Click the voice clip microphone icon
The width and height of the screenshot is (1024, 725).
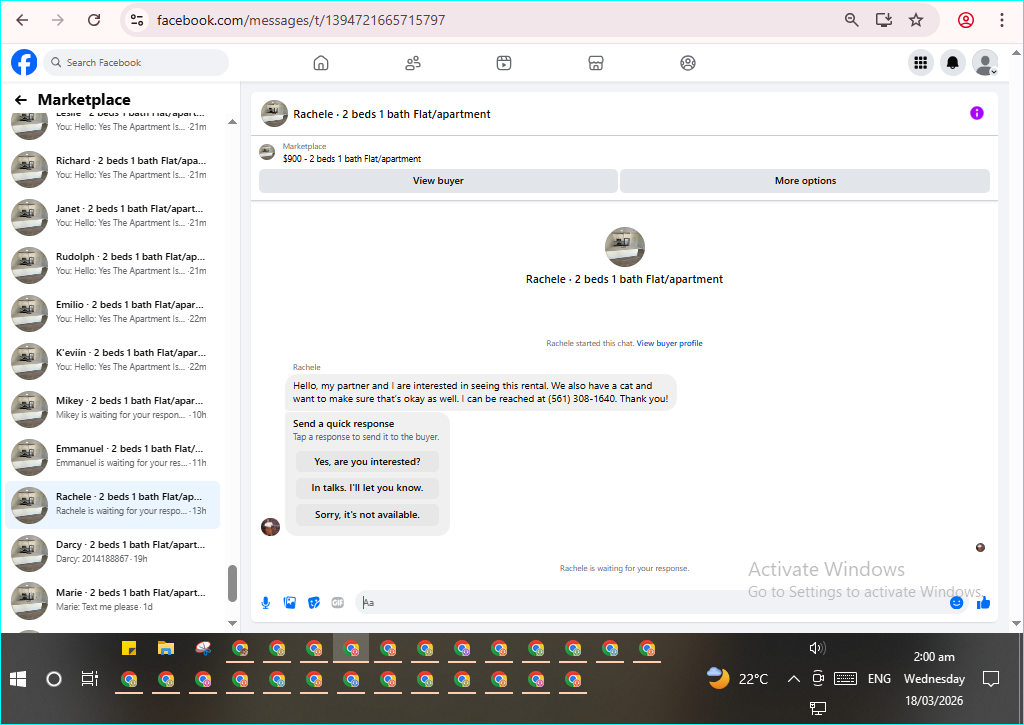click(x=266, y=602)
